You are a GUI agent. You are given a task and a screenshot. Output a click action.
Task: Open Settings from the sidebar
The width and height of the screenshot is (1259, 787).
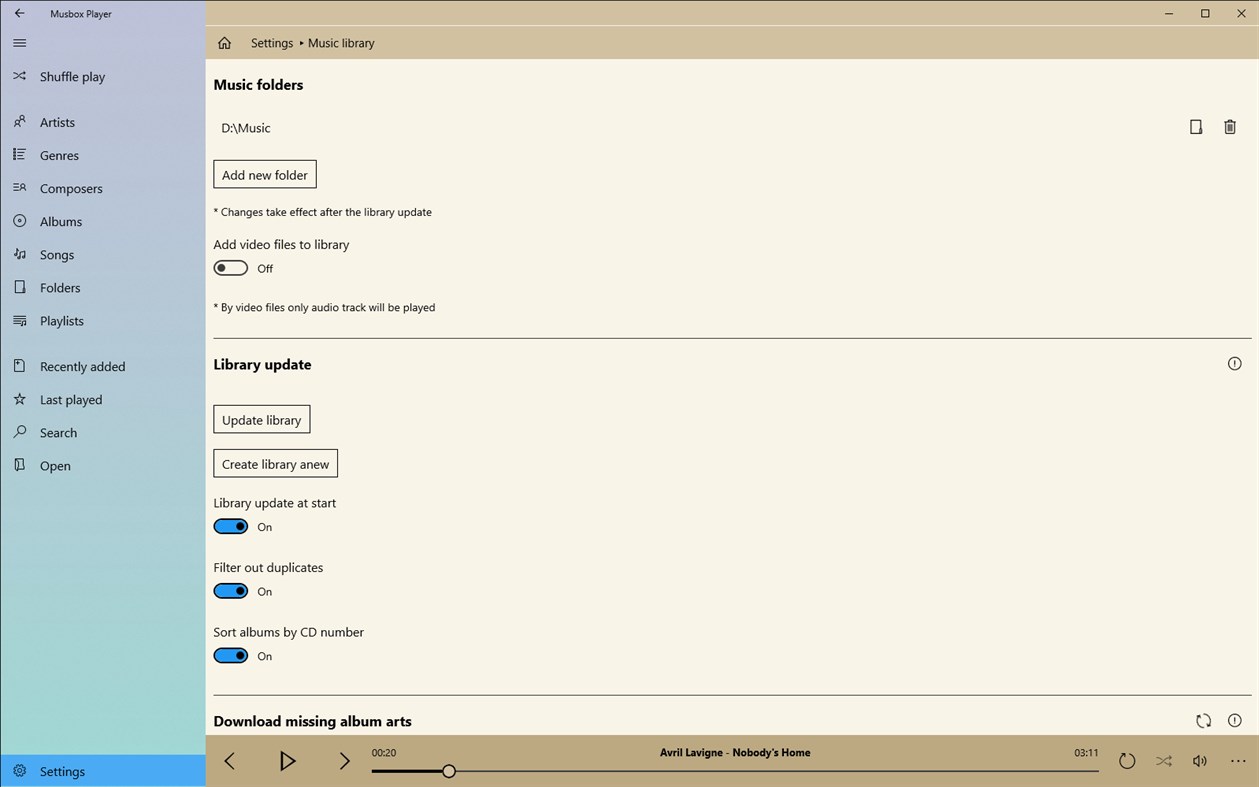[x=62, y=771]
